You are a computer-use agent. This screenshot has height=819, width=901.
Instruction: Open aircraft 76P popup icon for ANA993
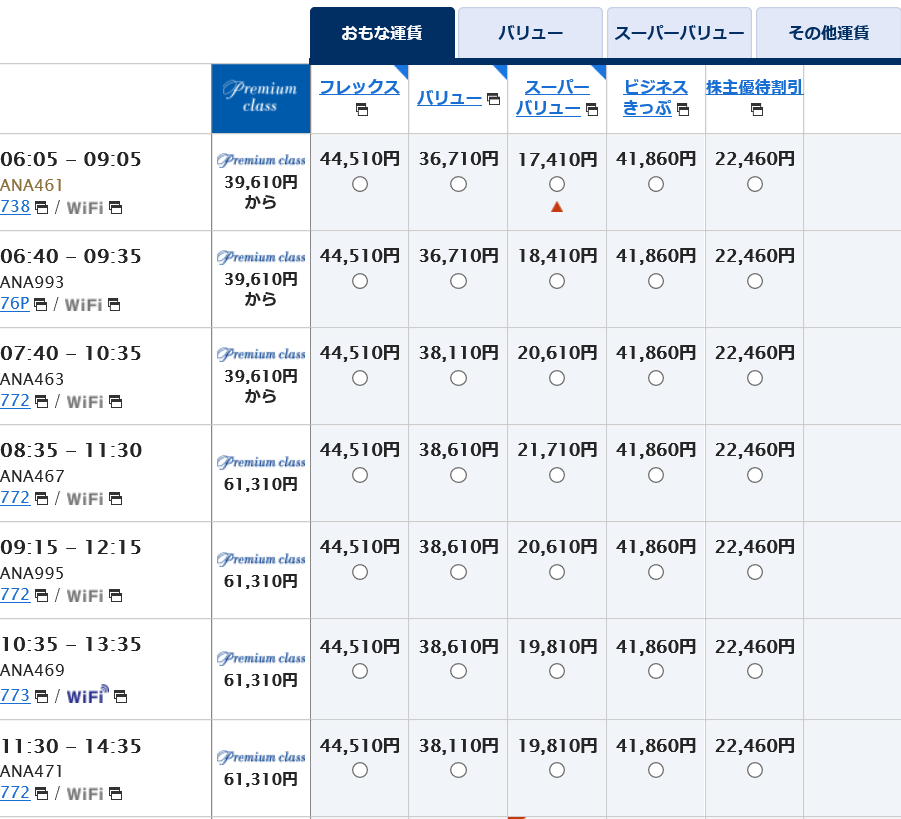(40, 305)
